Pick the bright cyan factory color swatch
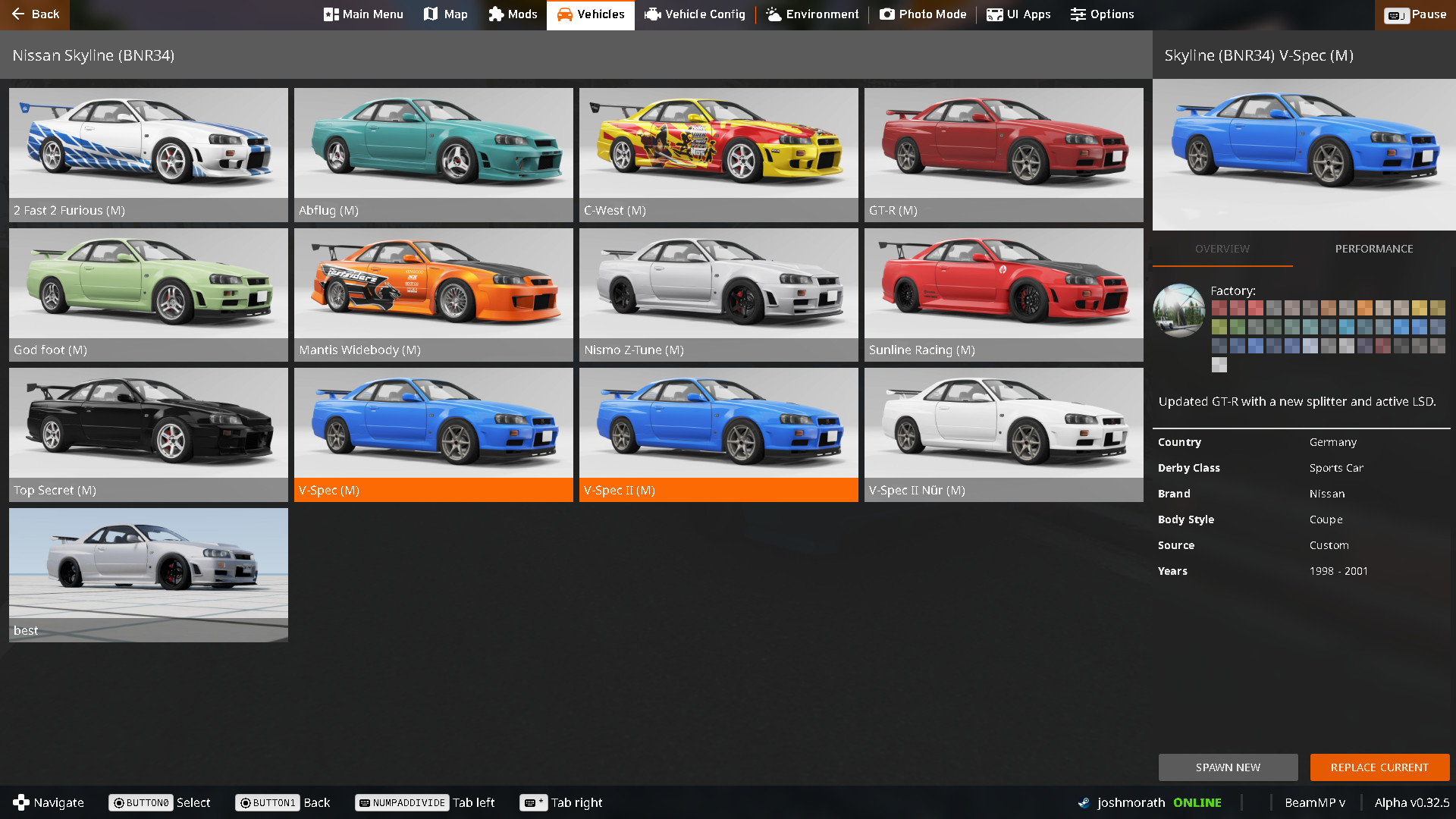1456x819 pixels. tap(1347, 327)
